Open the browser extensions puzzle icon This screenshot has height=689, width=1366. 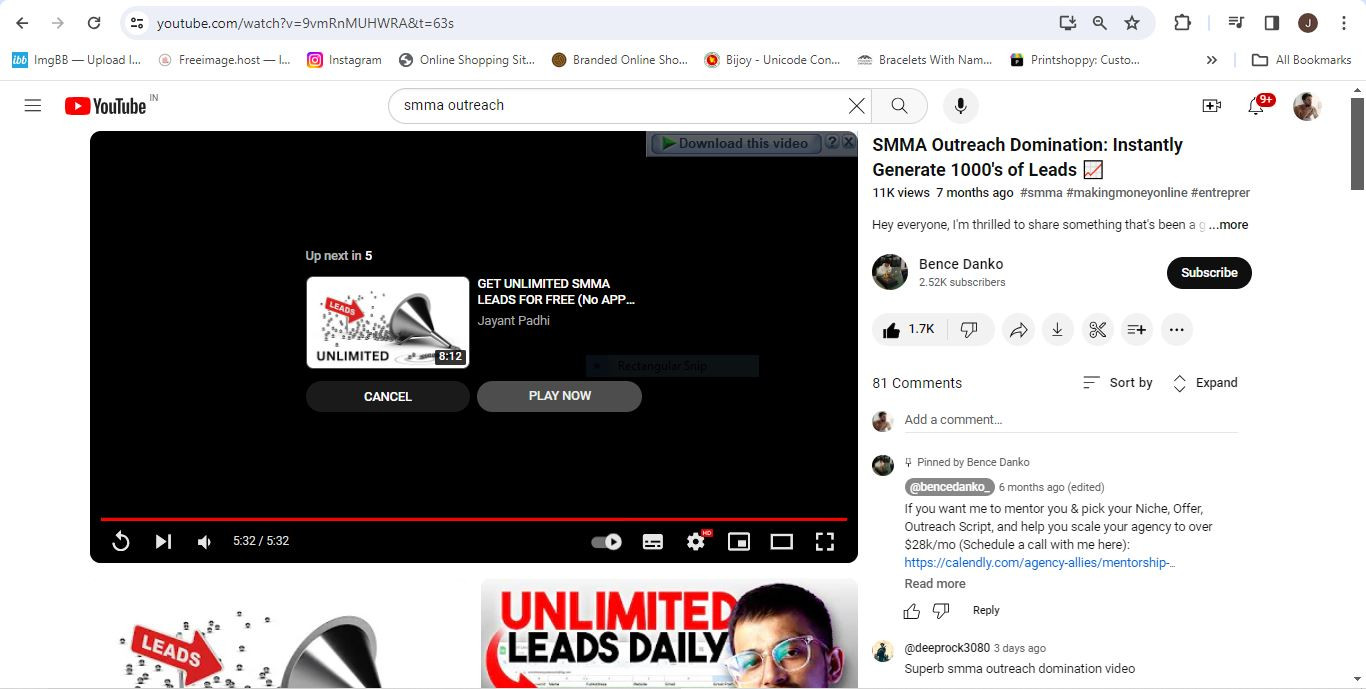coord(1182,23)
